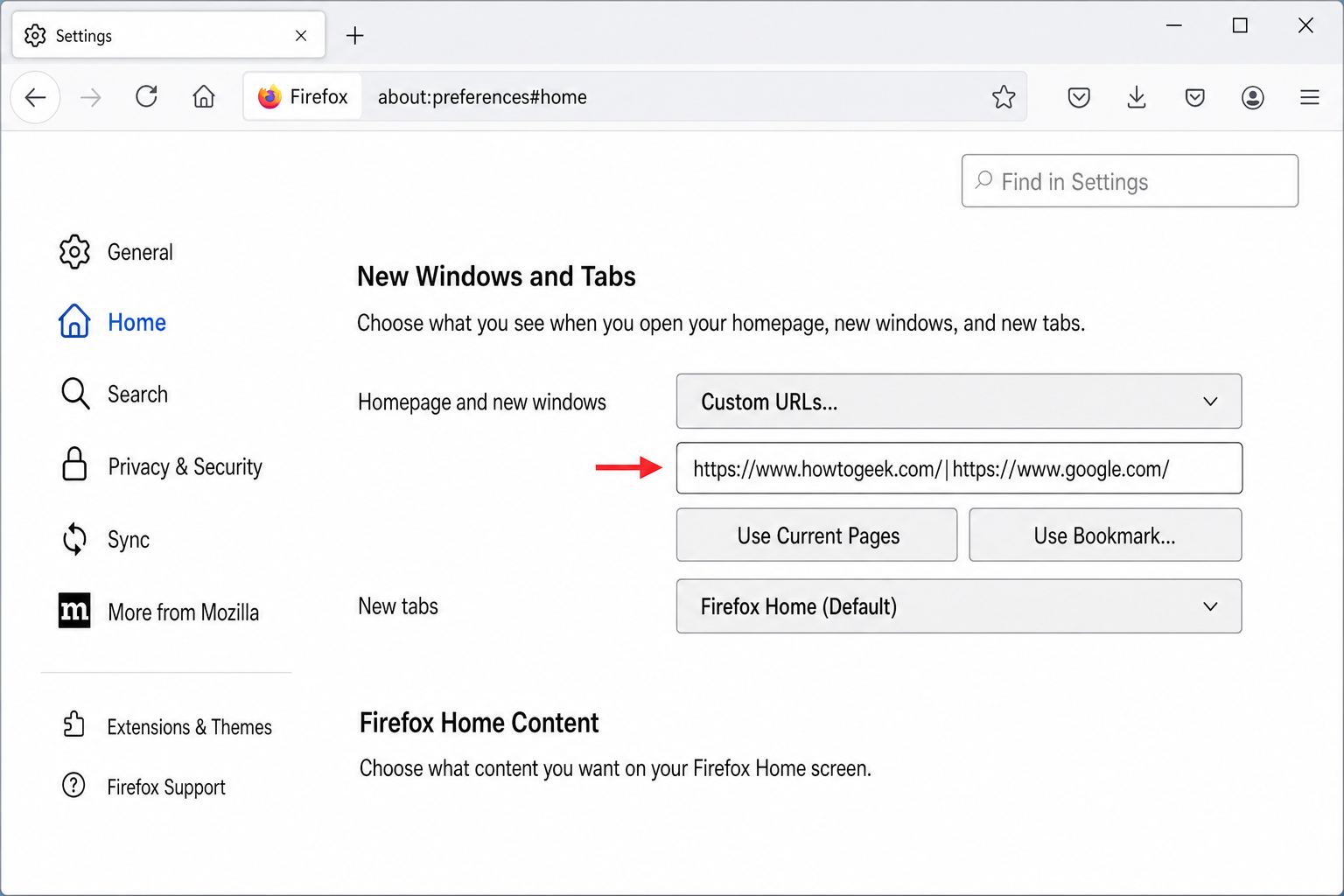This screenshot has width=1344, height=896.
Task: Click the homepage URLs text field
Action: point(959,468)
